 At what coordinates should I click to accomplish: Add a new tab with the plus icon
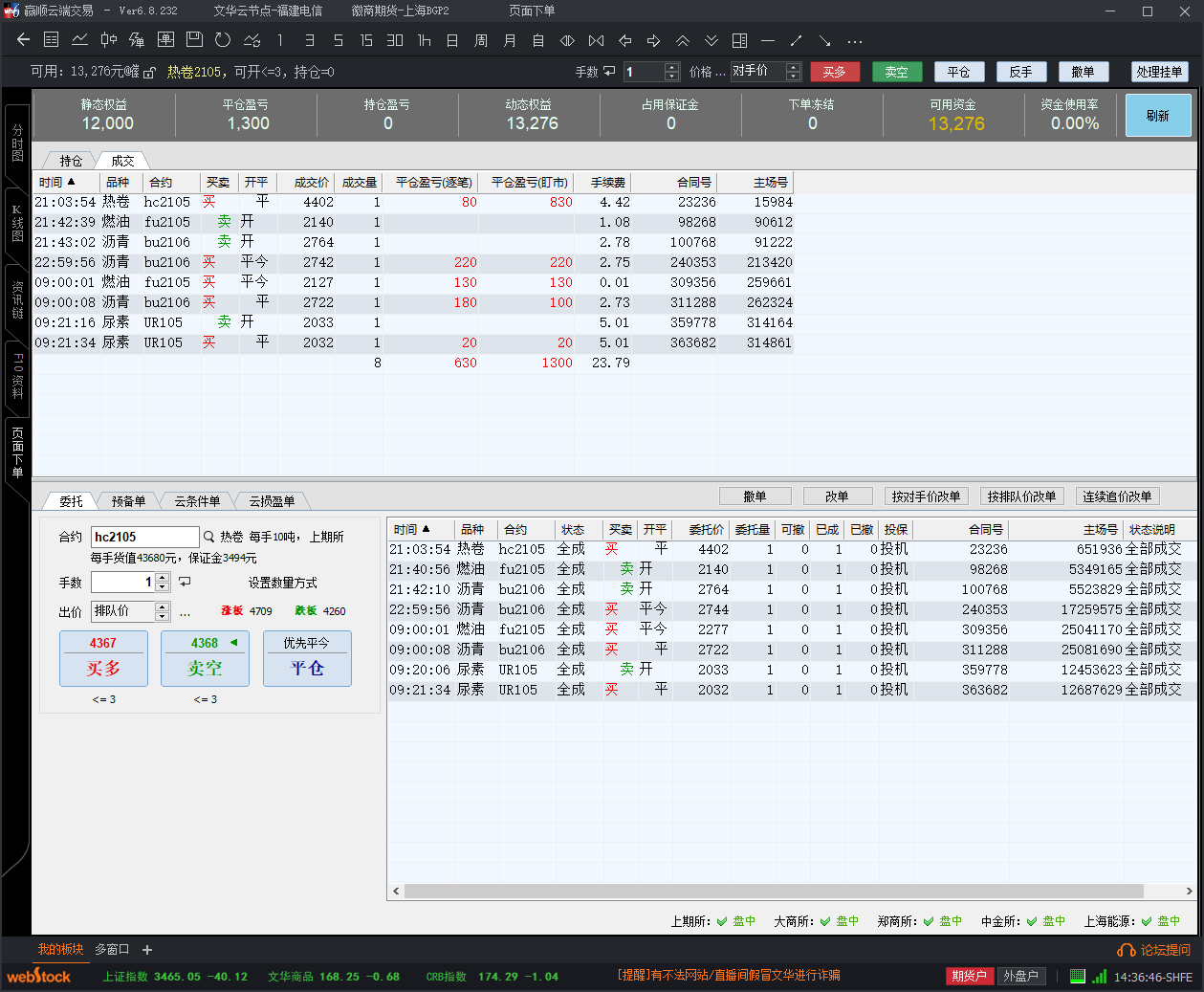click(147, 950)
